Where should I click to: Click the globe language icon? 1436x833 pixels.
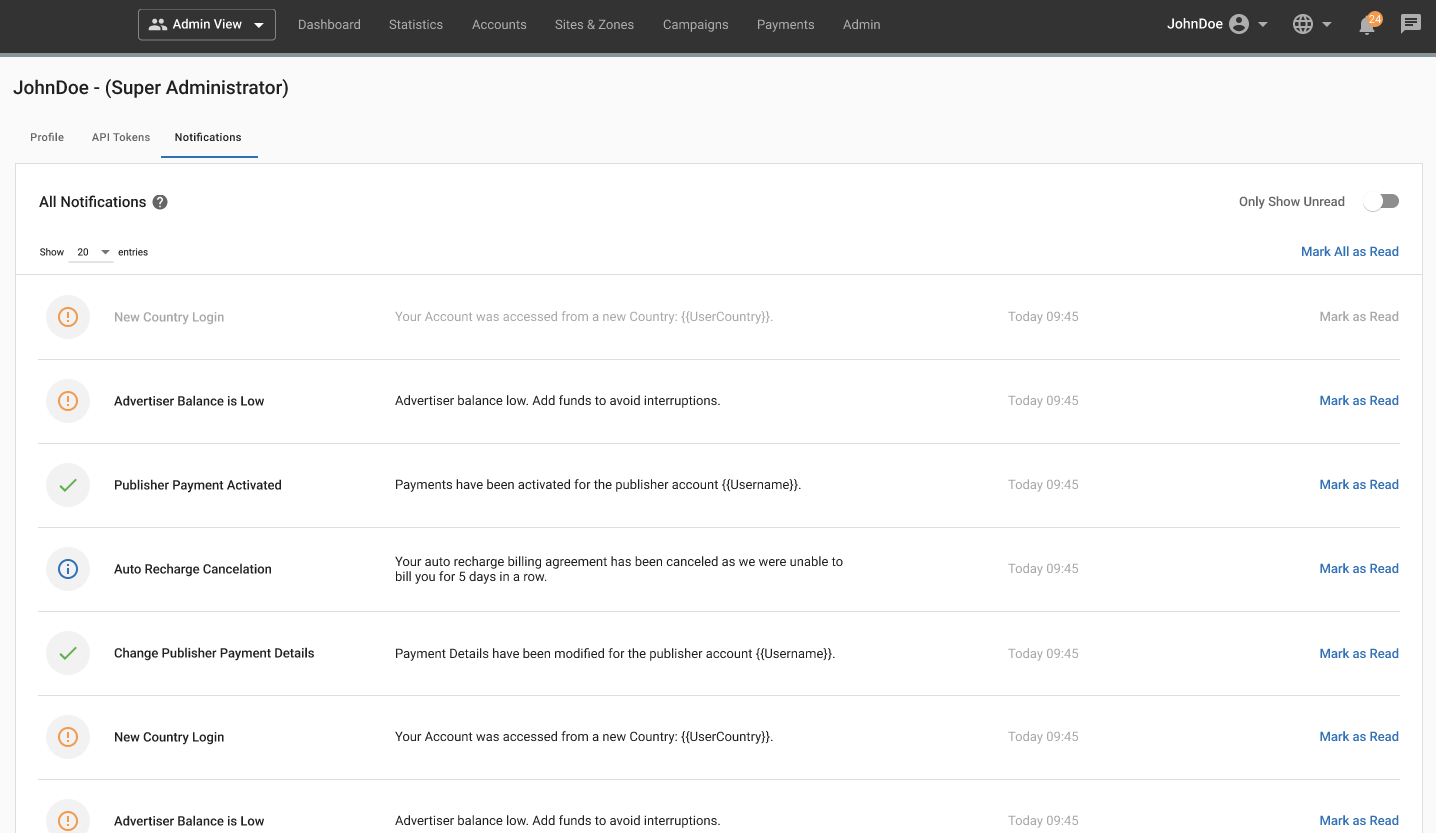tap(1302, 24)
